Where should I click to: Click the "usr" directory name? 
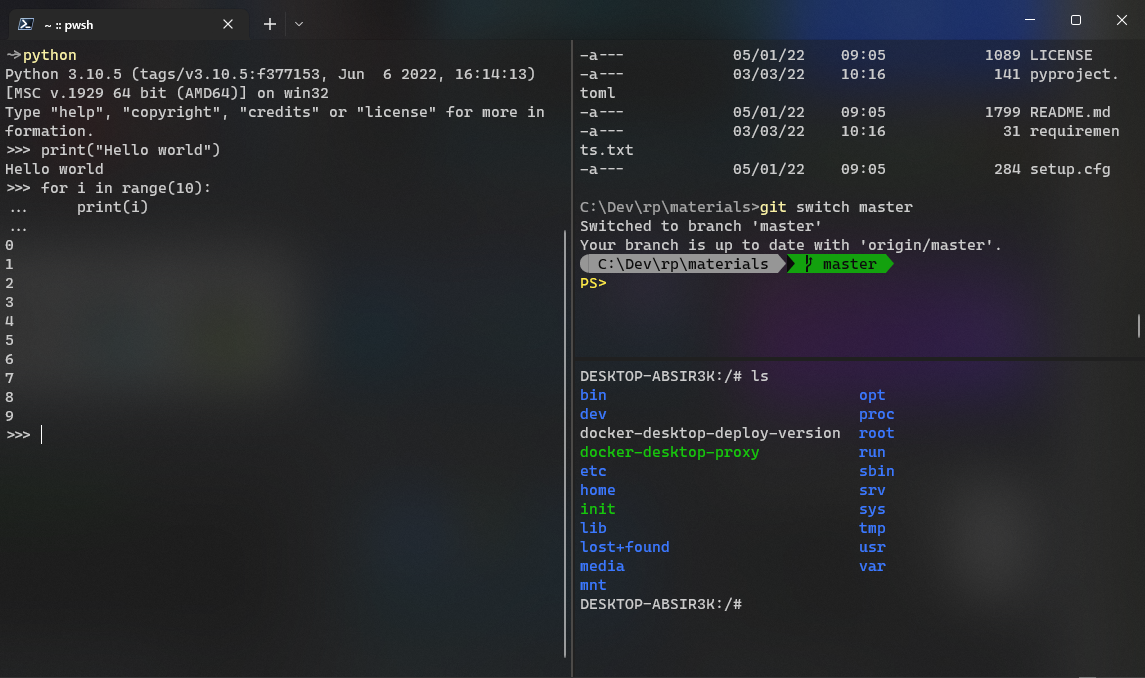(x=871, y=547)
